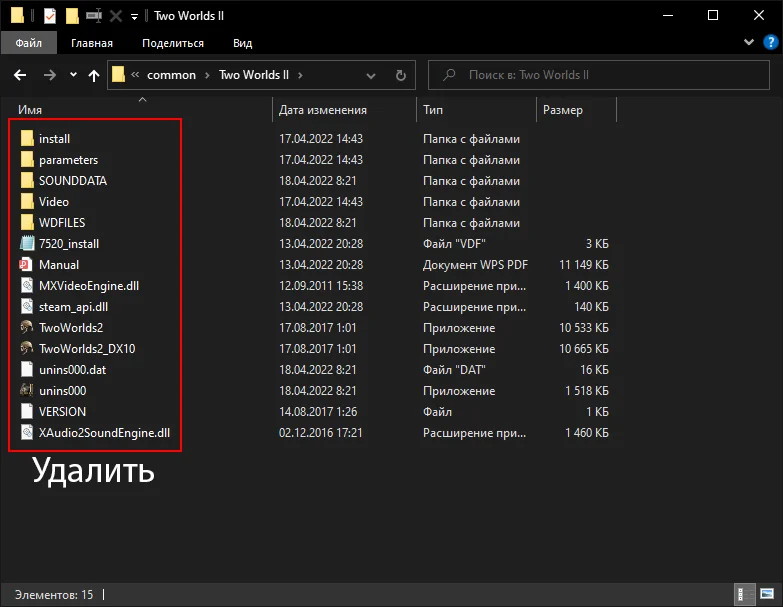Click the Two Worlds II breadcrumb
783x607 pixels.
[x=254, y=75]
